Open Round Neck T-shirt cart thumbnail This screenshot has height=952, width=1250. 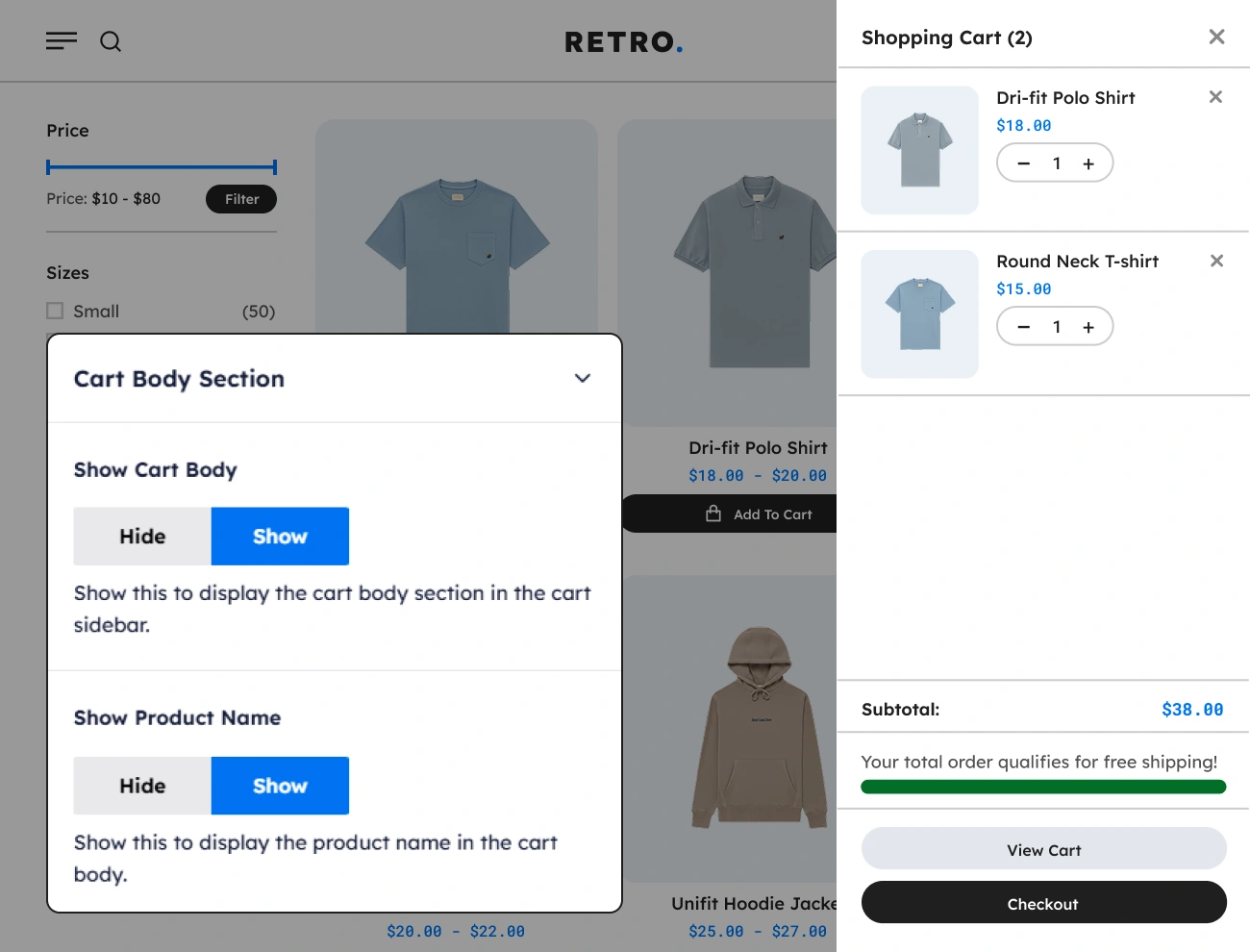click(919, 313)
